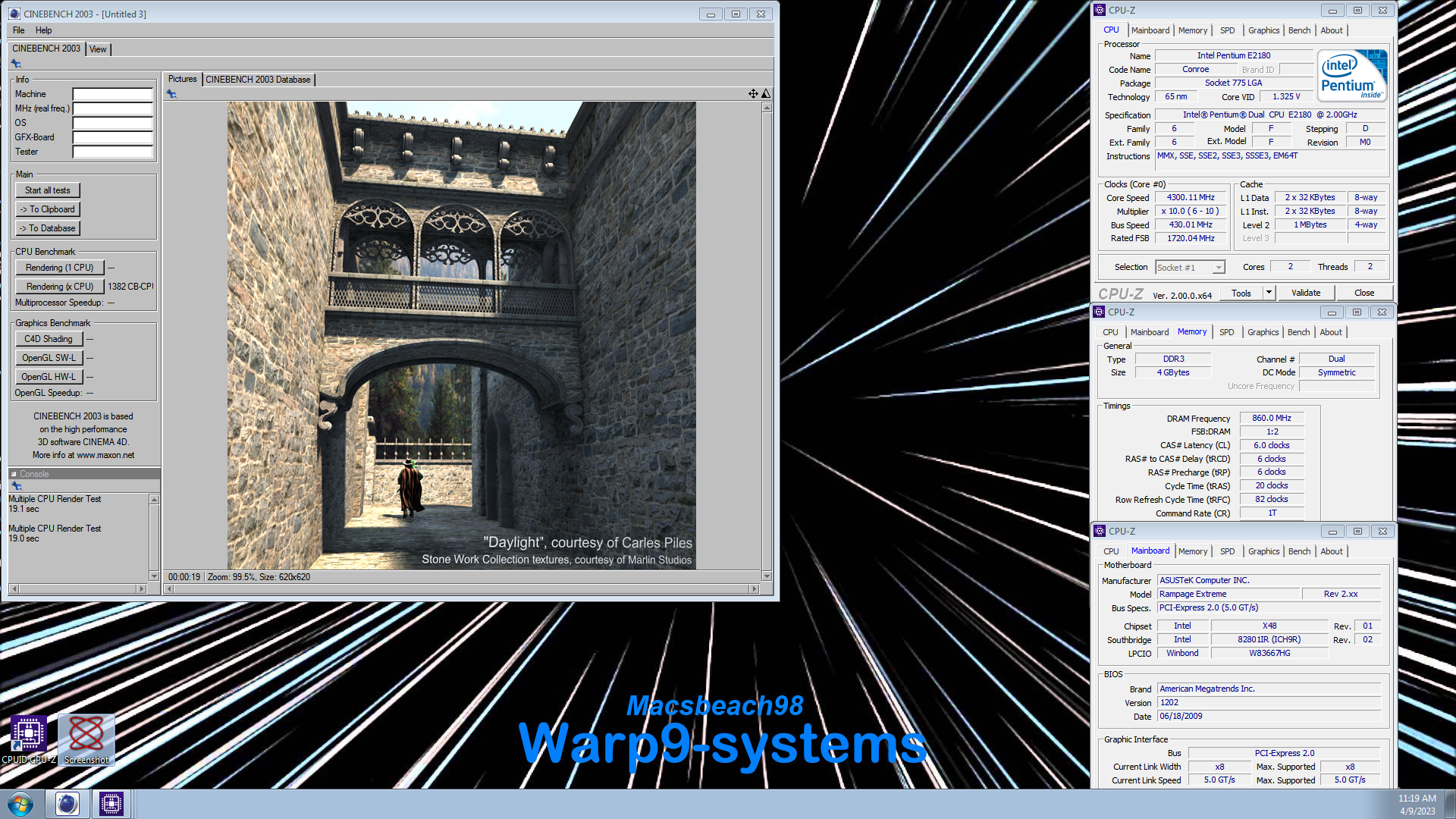Click the Close button in CPU-Z
The width and height of the screenshot is (1456, 819).
(1363, 293)
